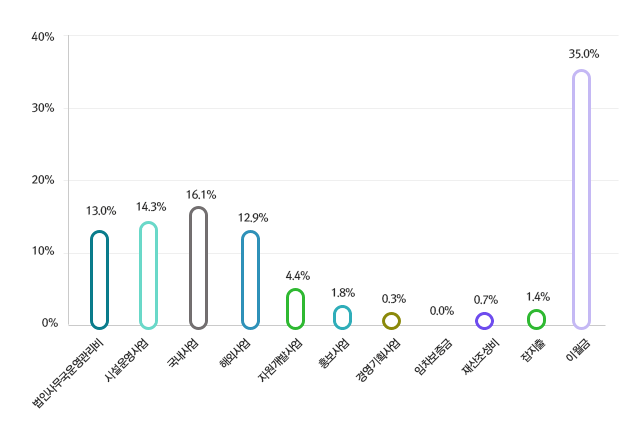Image resolution: width=629 pixels, height=424 pixels.
Task: Click the 40% y-axis label
Action: [x=44, y=37]
